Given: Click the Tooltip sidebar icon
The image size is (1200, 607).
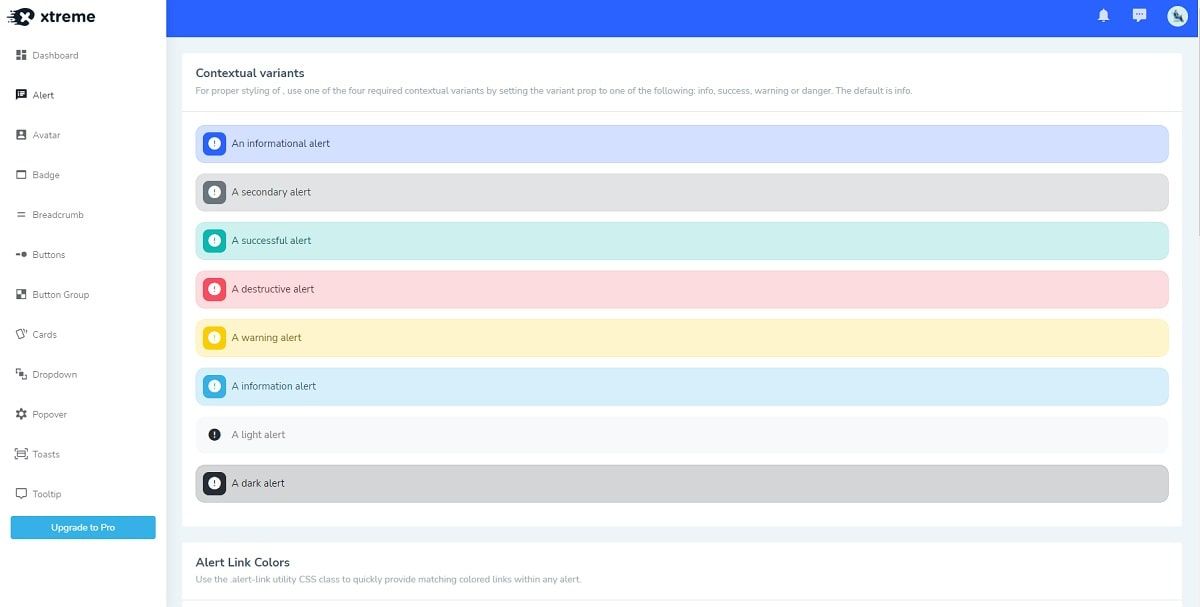Looking at the screenshot, I should (22, 493).
